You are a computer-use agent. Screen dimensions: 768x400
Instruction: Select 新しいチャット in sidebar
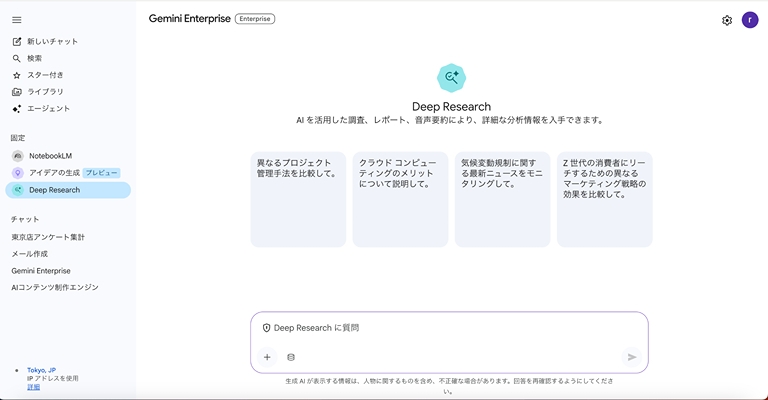[52, 42]
